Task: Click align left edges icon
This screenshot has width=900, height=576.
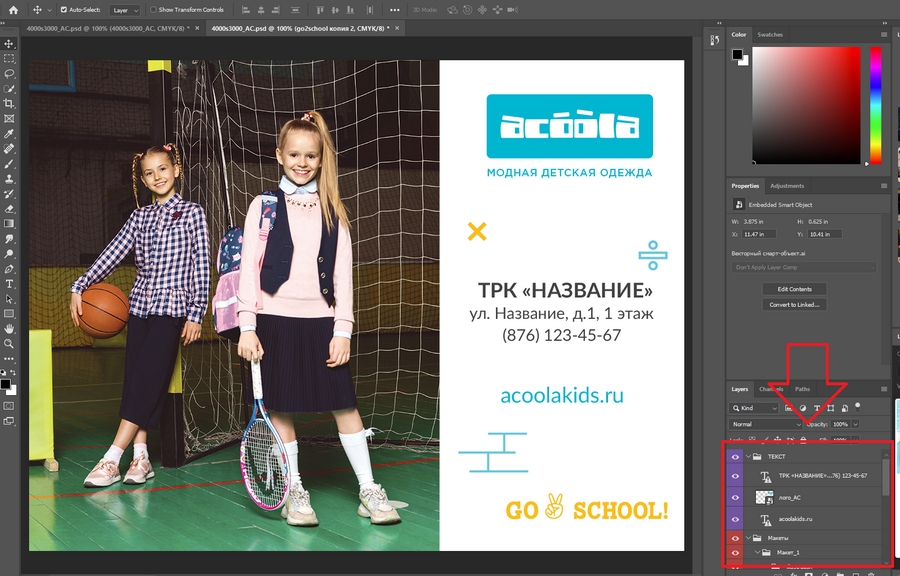Action: 246,10
